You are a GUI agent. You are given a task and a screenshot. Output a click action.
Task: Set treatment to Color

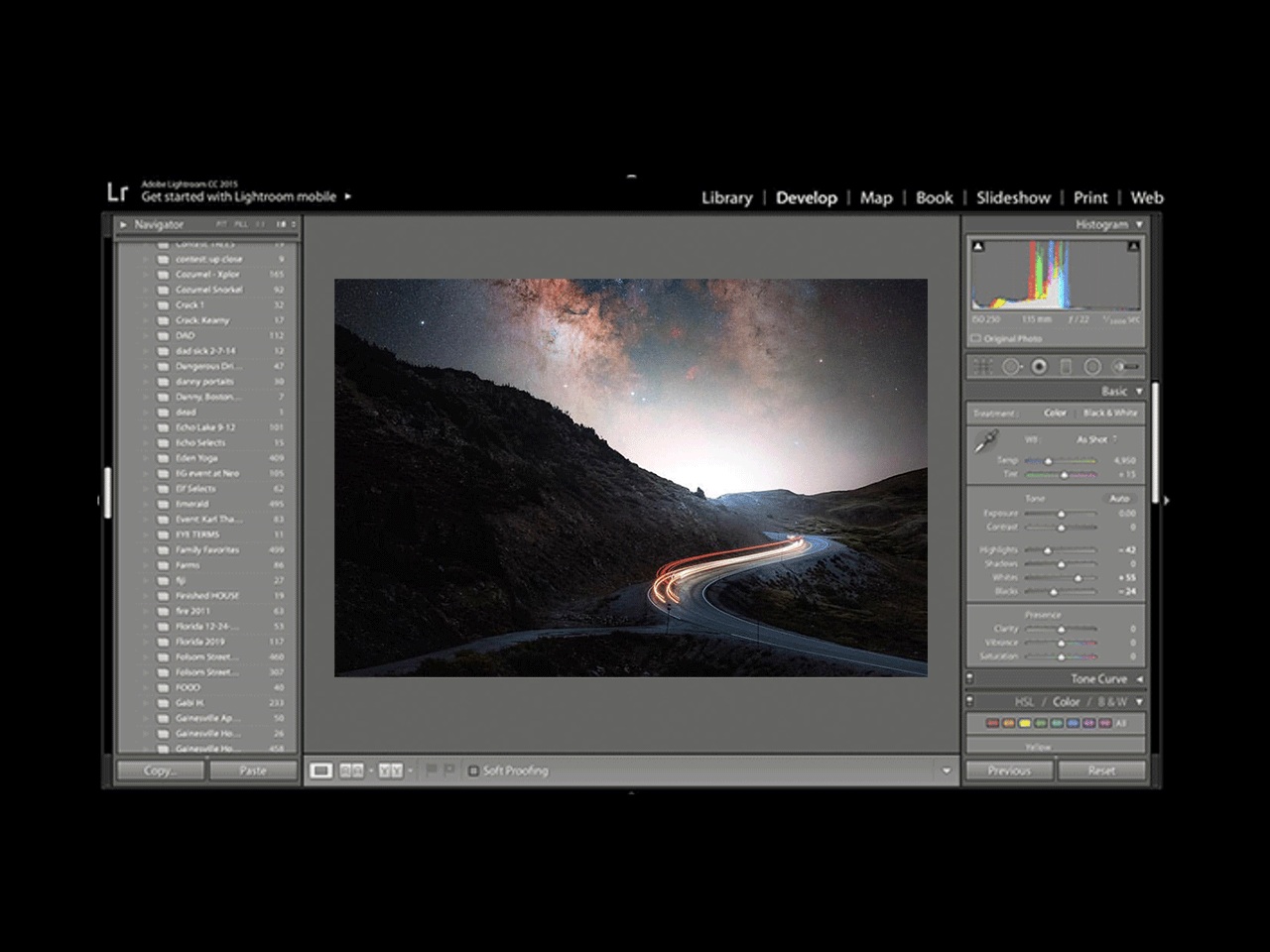(1055, 414)
